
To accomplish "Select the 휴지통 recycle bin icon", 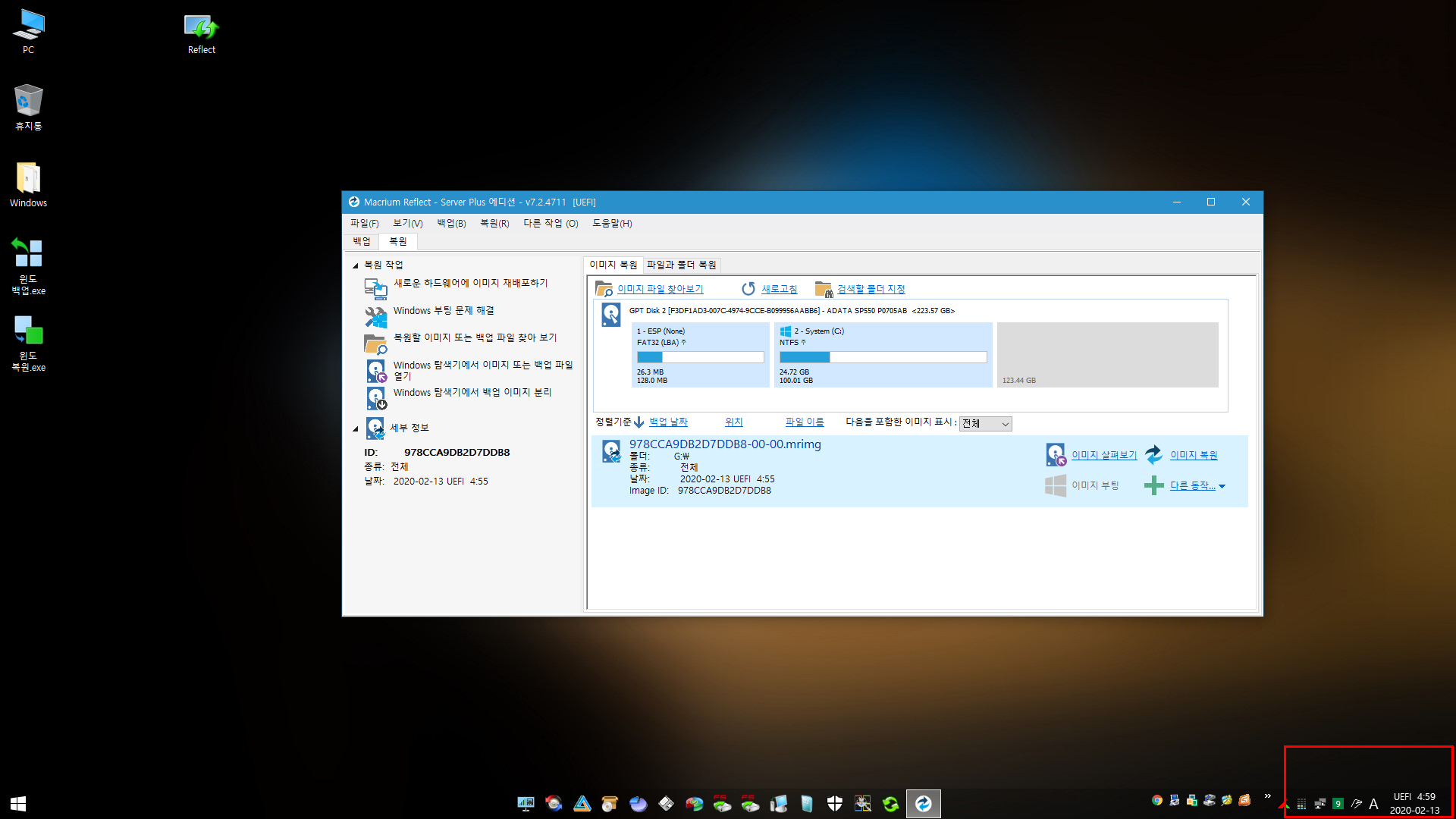I will (28, 108).
